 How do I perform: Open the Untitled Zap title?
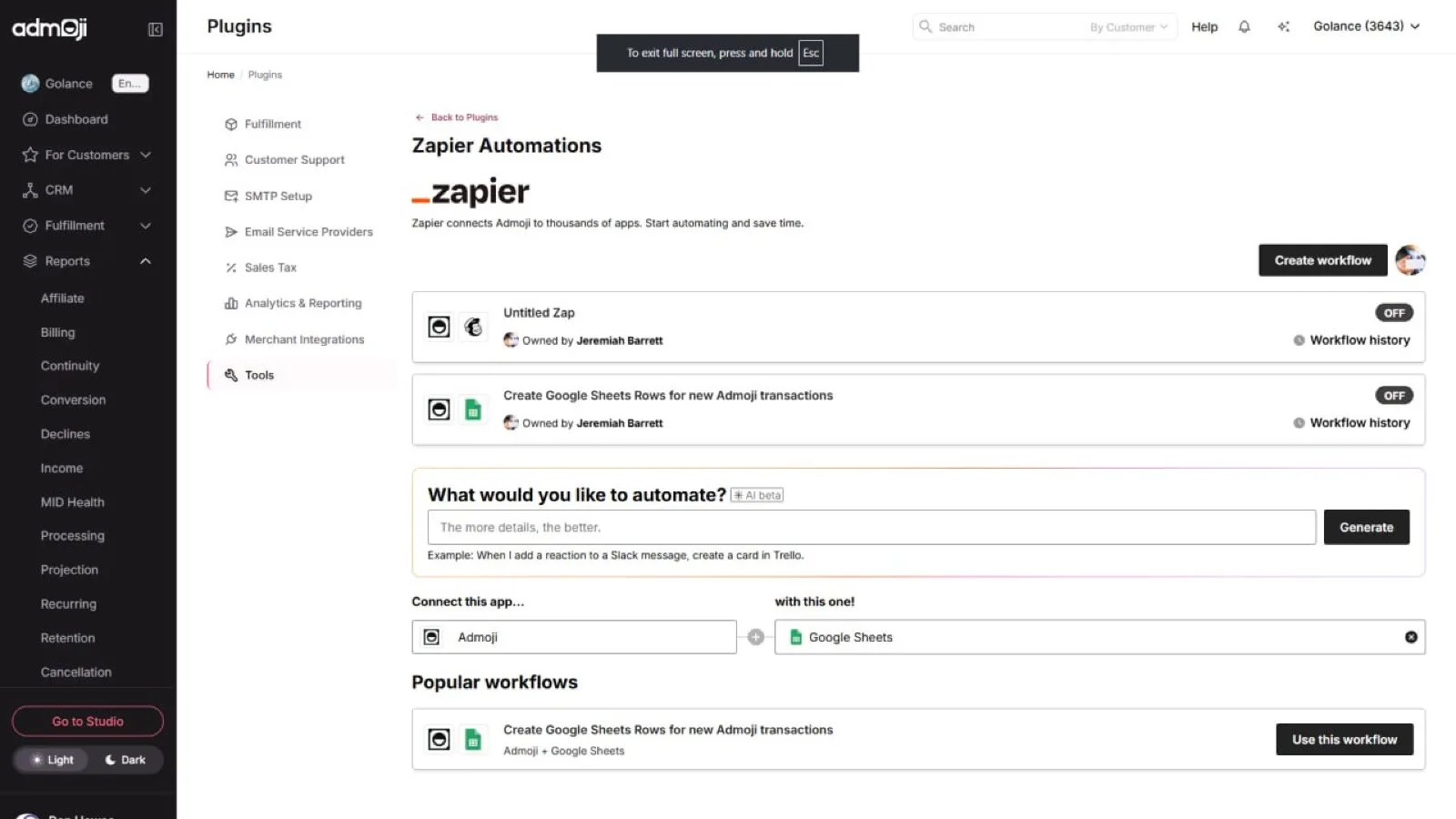pos(539,313)
